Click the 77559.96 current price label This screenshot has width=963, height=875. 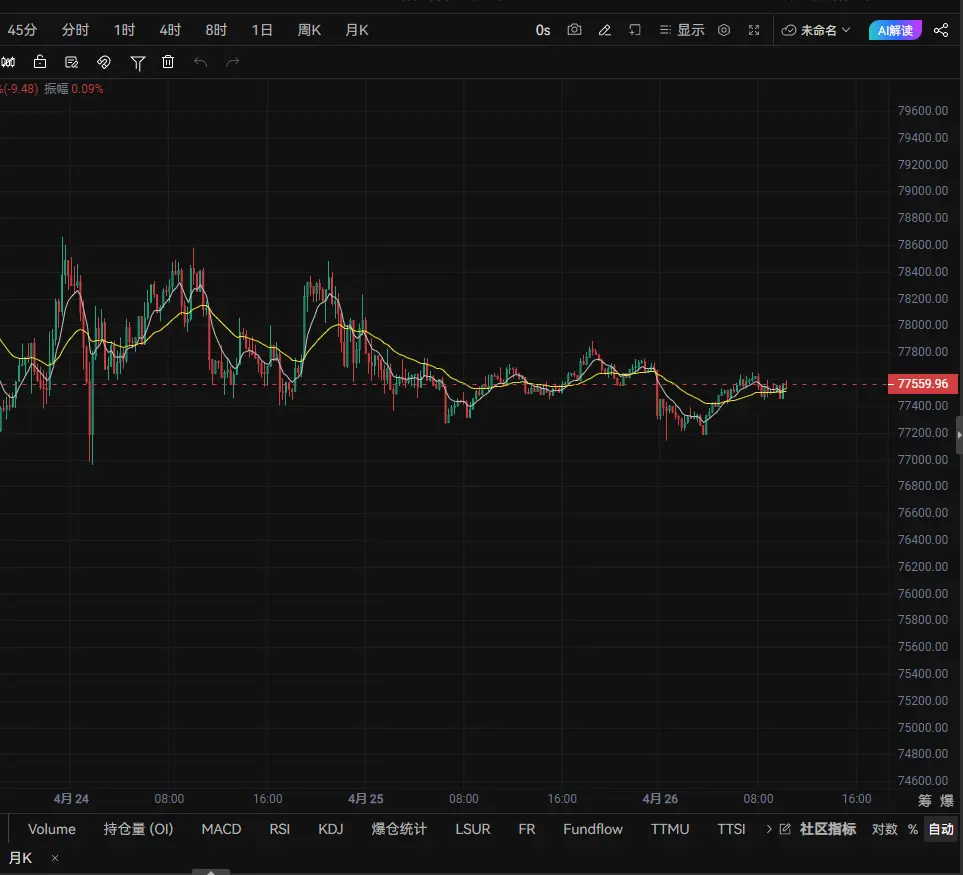[x=922, y=384]
